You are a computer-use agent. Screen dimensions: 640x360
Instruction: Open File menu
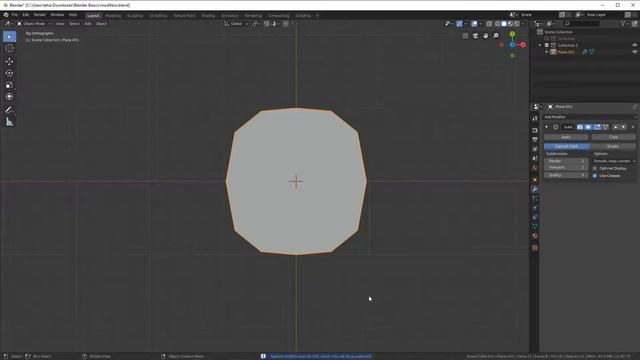pos(15,15)
